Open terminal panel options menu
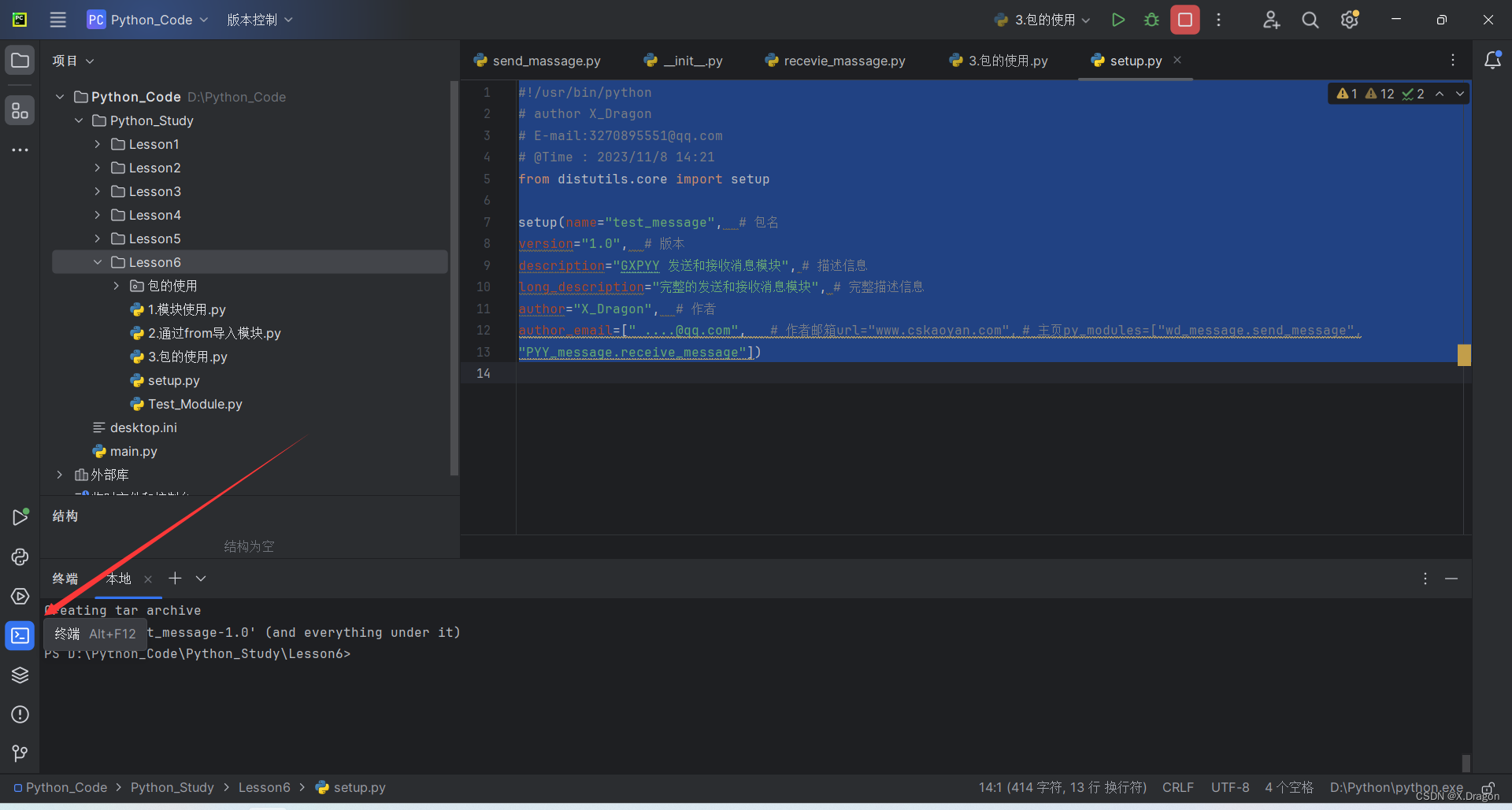The height and width of the screenshot is (810, 1512). pos(1425,579)
